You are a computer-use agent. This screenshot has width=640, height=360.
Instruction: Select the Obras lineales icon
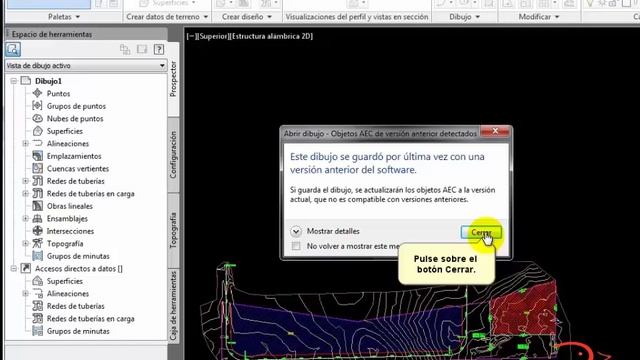pos(38,206)
